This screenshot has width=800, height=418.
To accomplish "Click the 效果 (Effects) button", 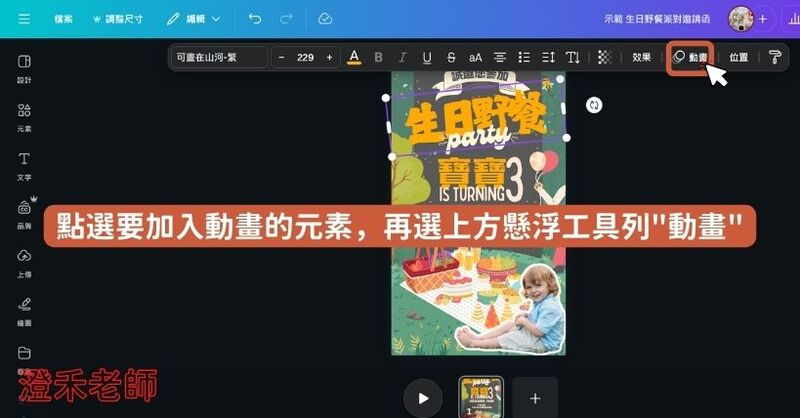I will pyautogui.click(x=641, y=58).
